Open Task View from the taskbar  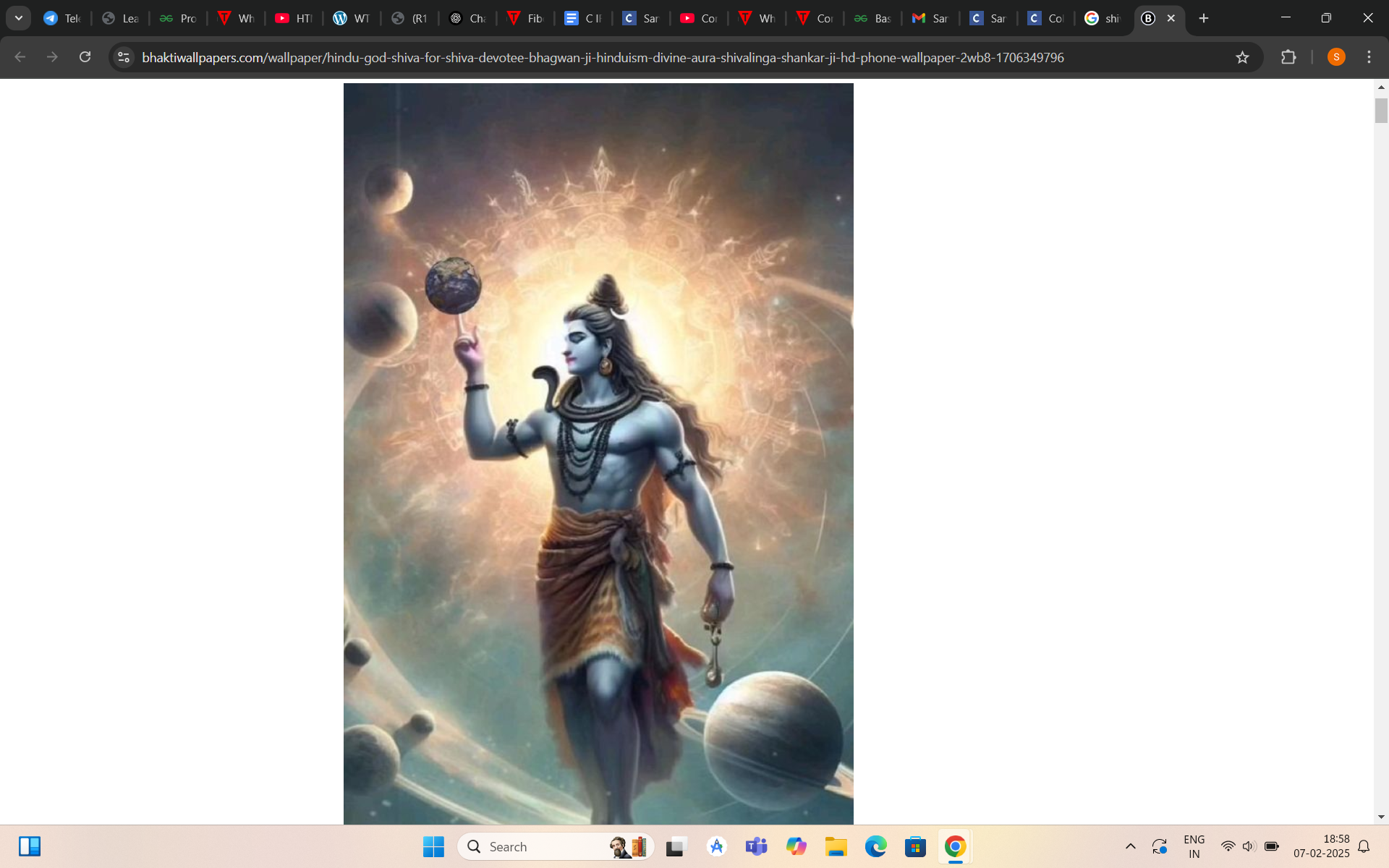click(x=676, y=846)
